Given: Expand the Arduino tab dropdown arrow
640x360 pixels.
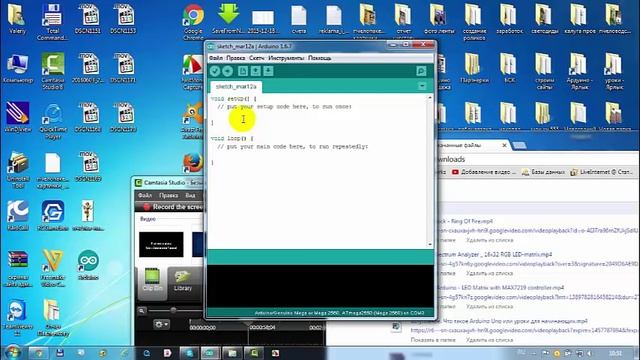Looking at the screenshot, I should click(422, 86).
